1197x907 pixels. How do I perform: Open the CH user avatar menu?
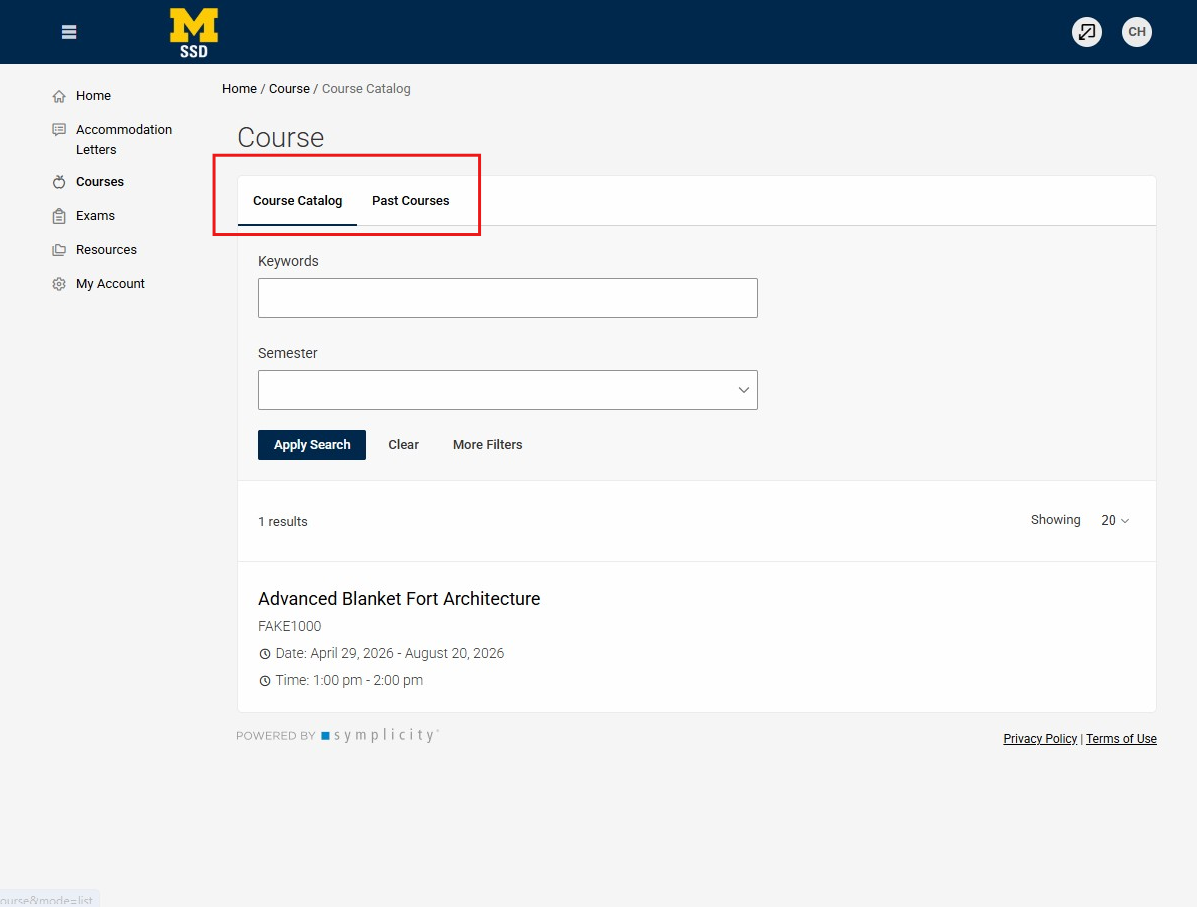[1136, 32]
